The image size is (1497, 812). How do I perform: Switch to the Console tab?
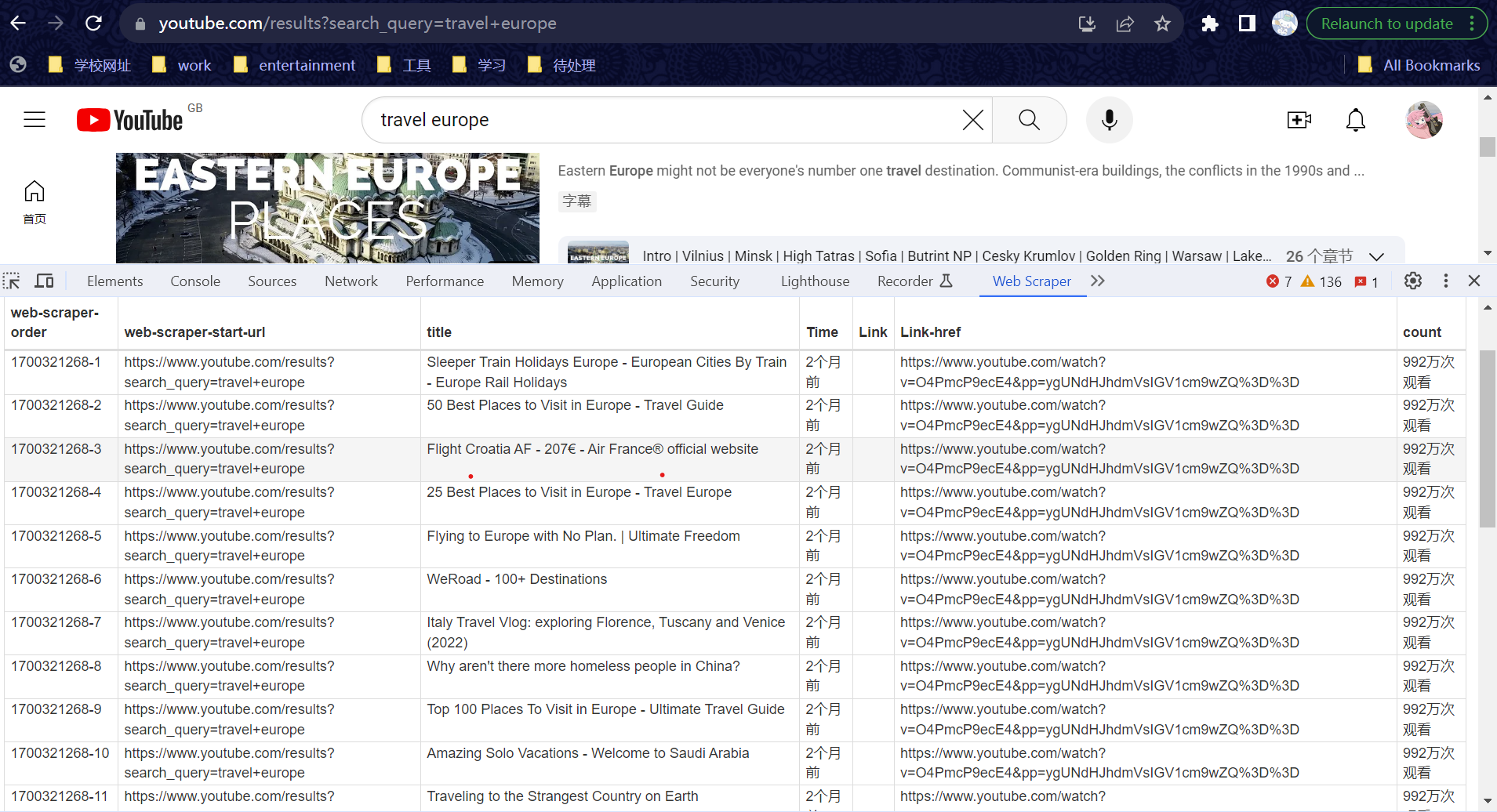[195, 281]
